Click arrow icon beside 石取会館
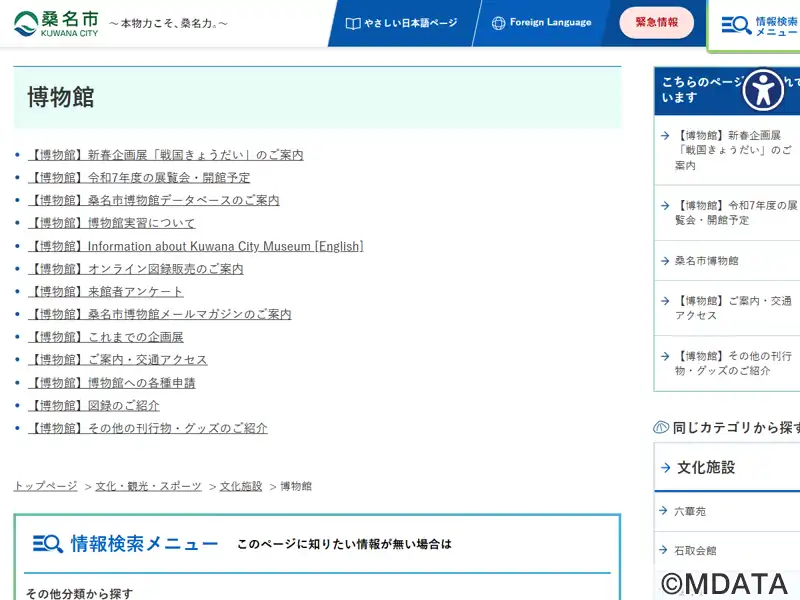 tap(663, 550)
